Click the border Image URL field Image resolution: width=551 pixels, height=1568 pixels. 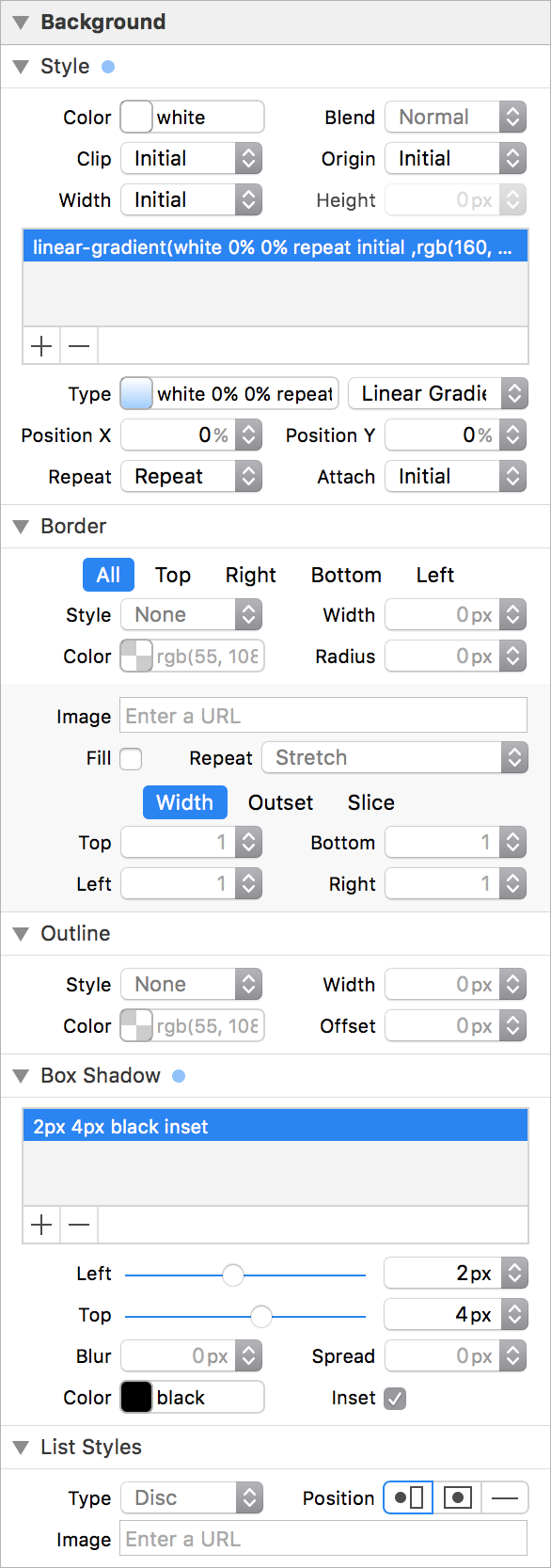click(323, 716)
